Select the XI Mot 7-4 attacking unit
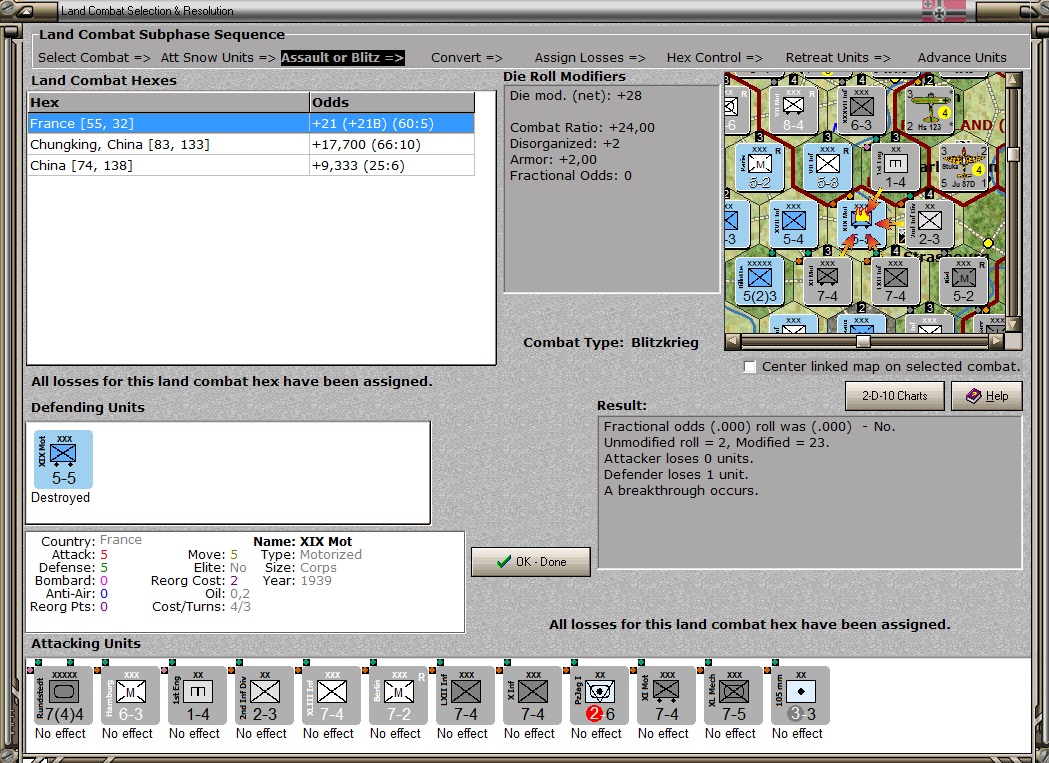Screen dimensions: 1049x763 pos(666,695)
